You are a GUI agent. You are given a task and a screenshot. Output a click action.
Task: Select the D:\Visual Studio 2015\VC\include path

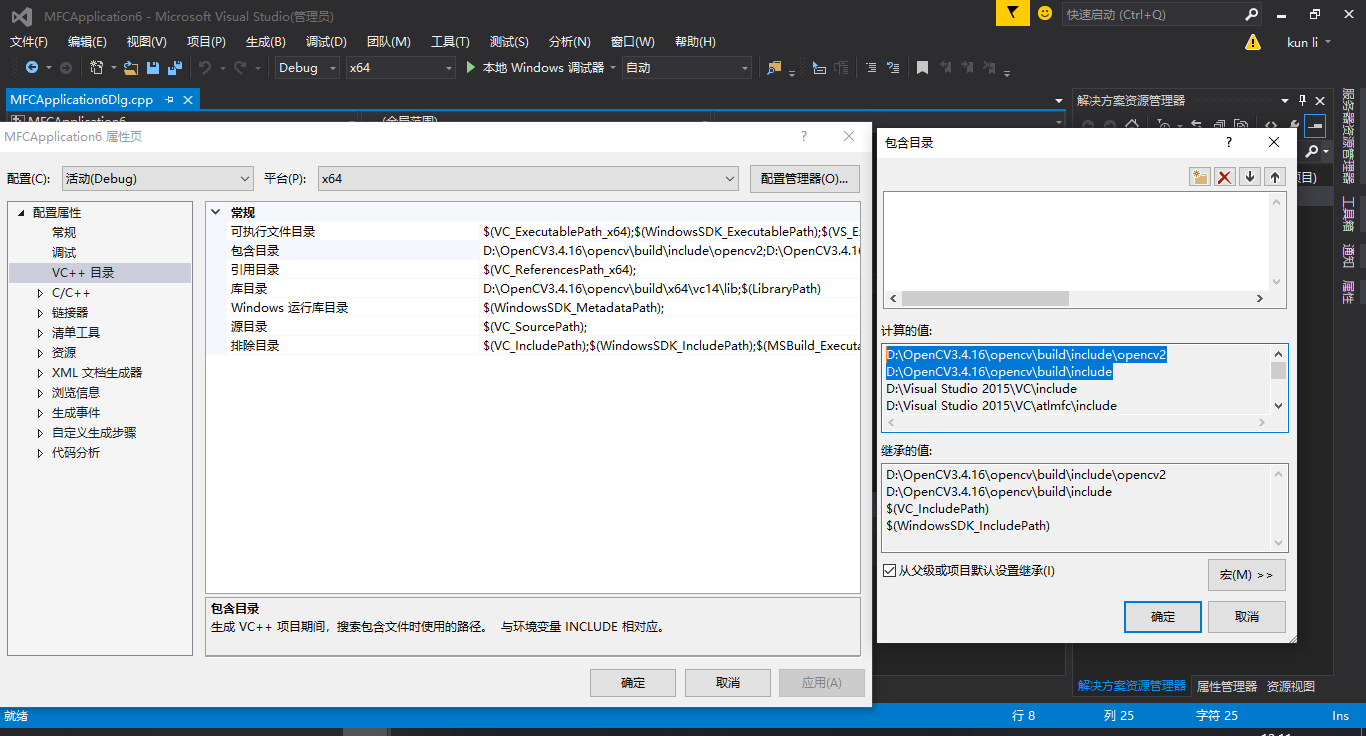pyautogui.click(x=983, y=388)
